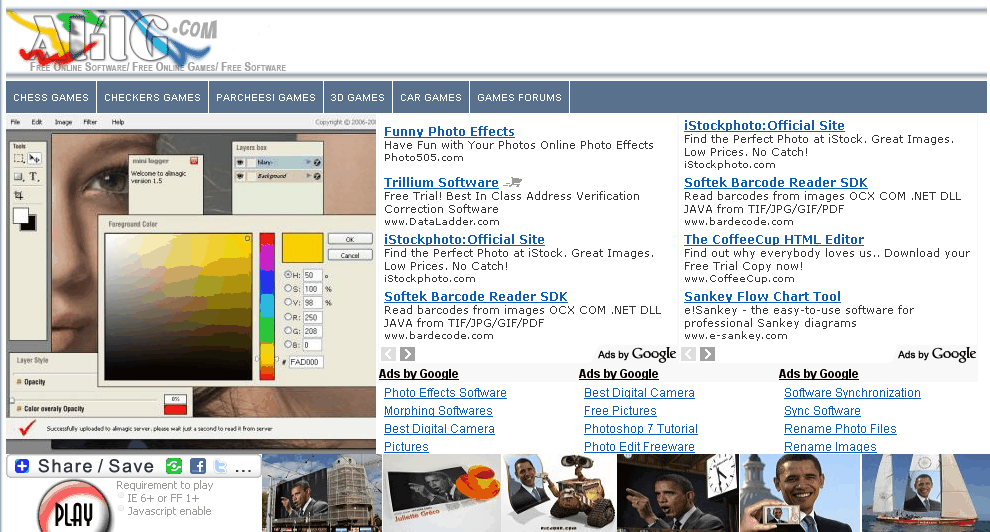Screen dimensions: 990x532
Task: Click OK in Foreground Color dialog
Action: tap(350, 240)
